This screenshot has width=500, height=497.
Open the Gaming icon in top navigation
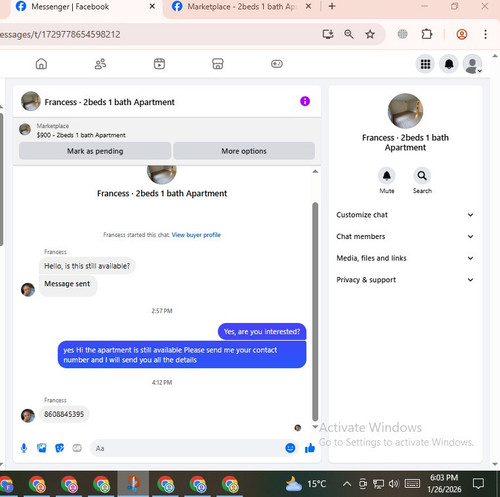[277, 64]
